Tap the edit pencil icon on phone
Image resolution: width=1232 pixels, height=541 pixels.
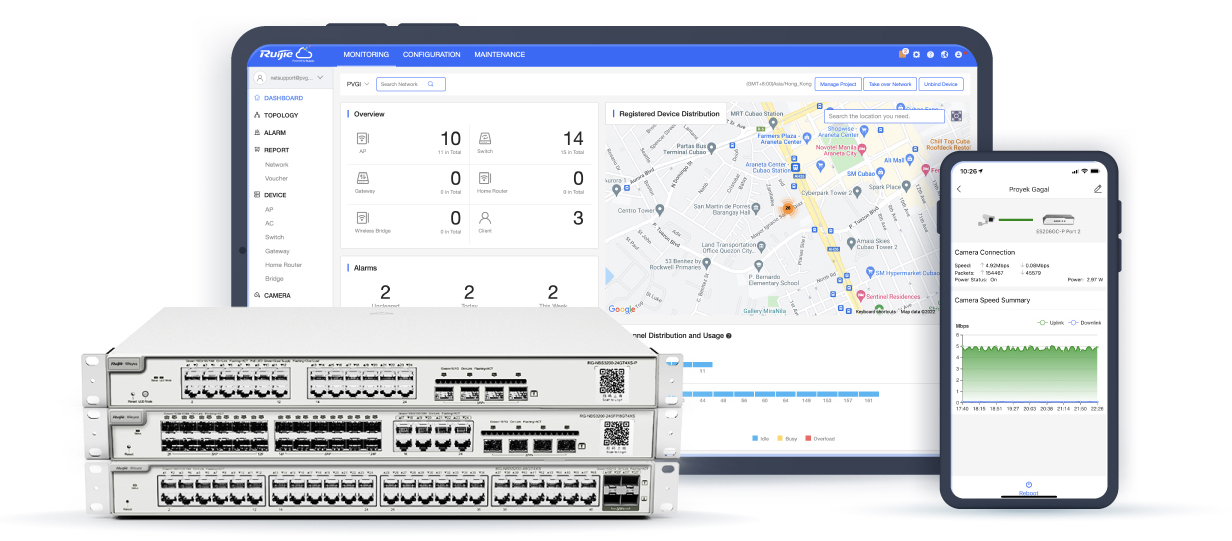pyautogui.click(x=1097, y=189)
